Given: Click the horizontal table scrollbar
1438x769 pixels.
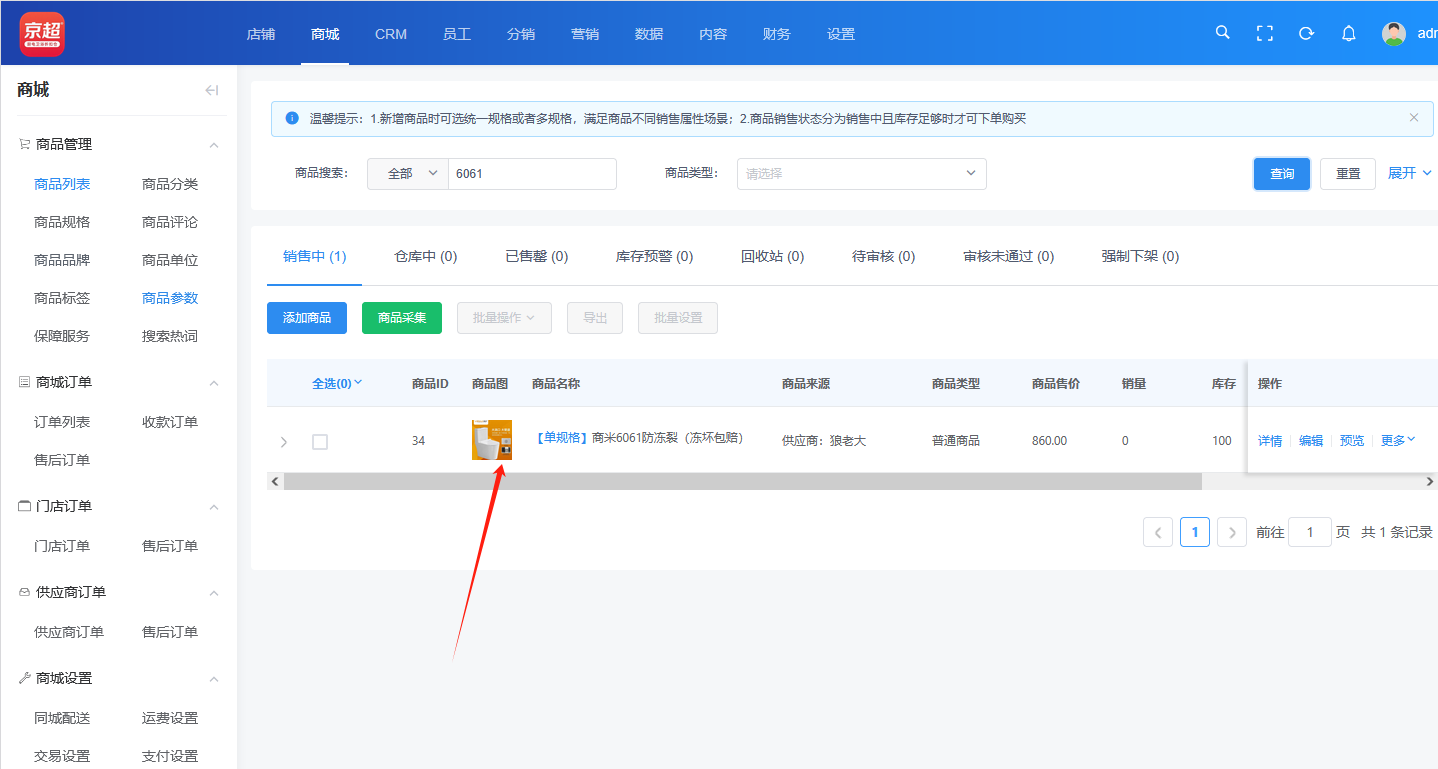Looking at the screenshot, I should tap(742, 482).
